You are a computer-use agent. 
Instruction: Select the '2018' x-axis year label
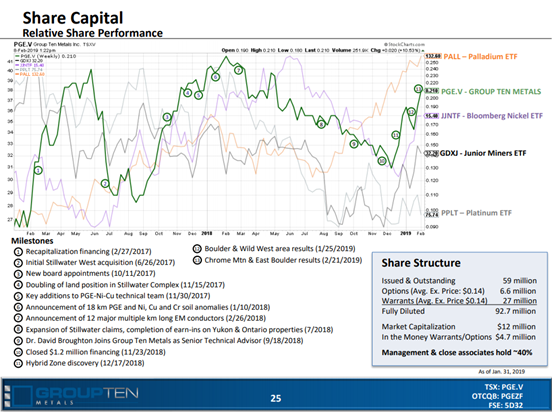(x=206, y=233)
